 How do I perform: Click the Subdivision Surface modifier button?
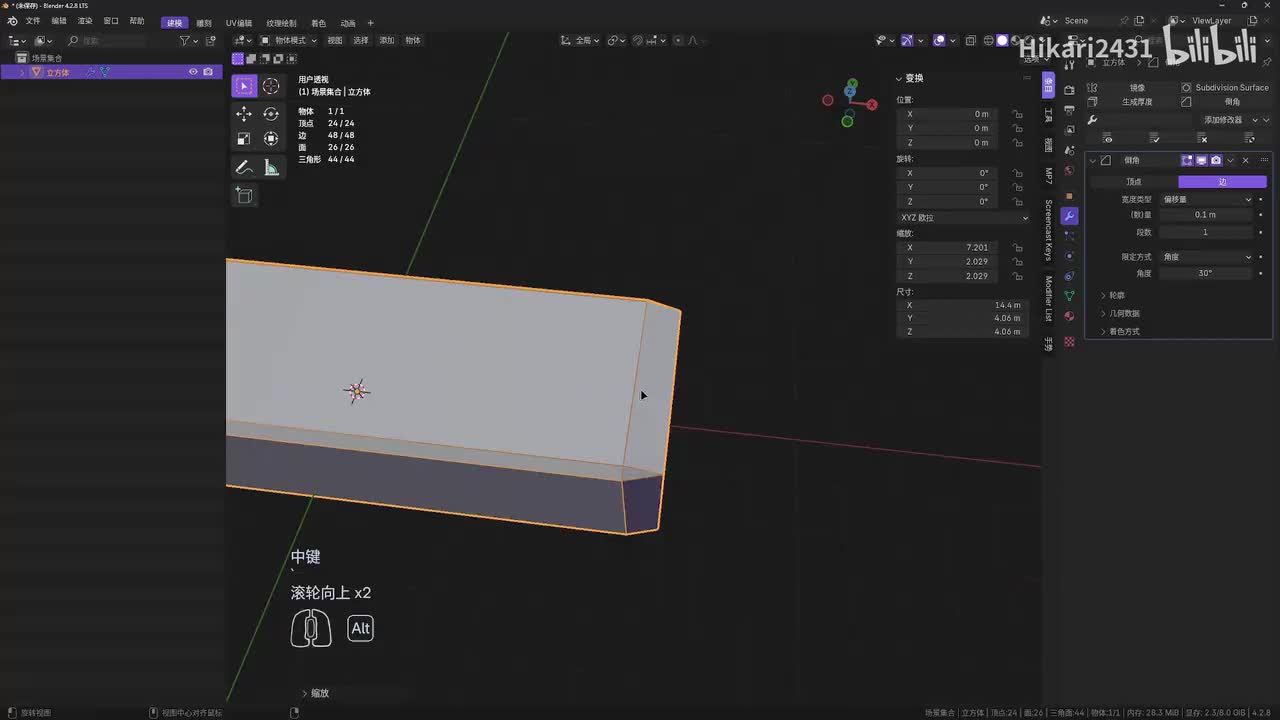(x=1225, y=88)
